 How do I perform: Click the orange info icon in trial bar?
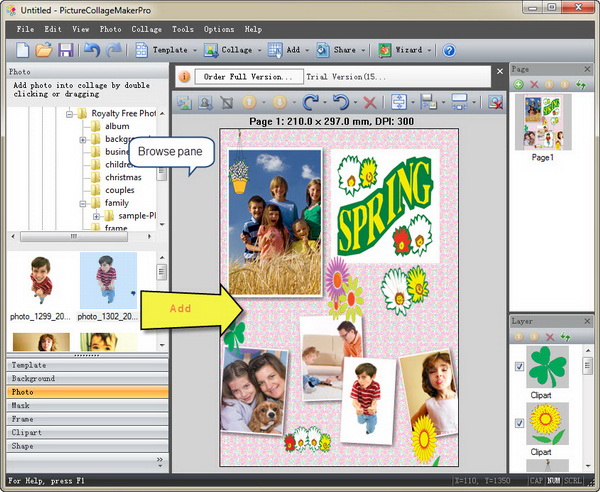coord(184,77)
